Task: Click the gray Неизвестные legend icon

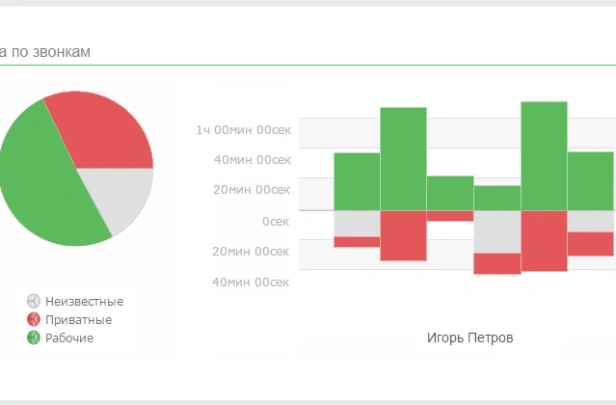Action: pos(33,301)
